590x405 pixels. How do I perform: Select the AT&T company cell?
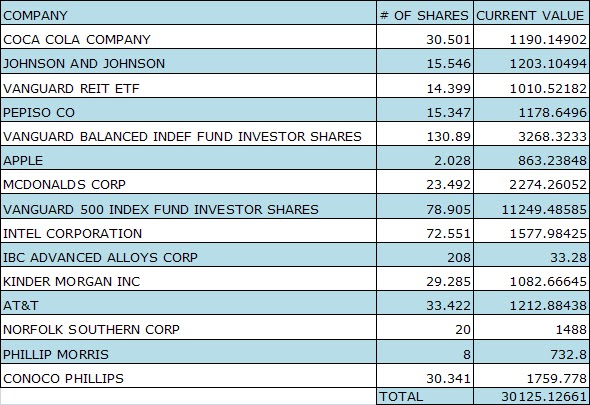coord(188,303)
